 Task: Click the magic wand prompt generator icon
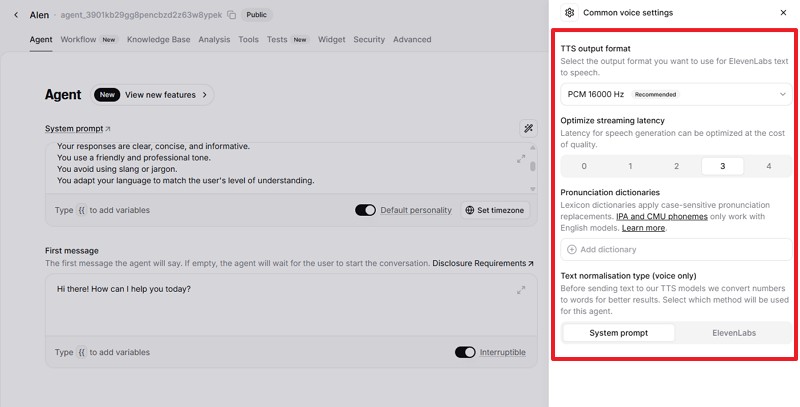528,128
